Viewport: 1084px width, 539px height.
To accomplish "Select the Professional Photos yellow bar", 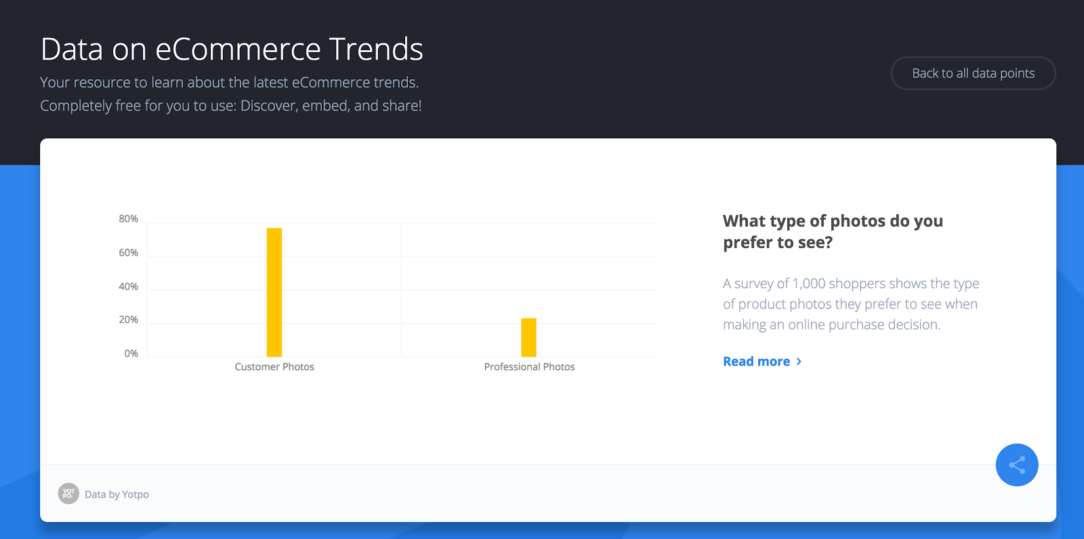I will [529, 337].
